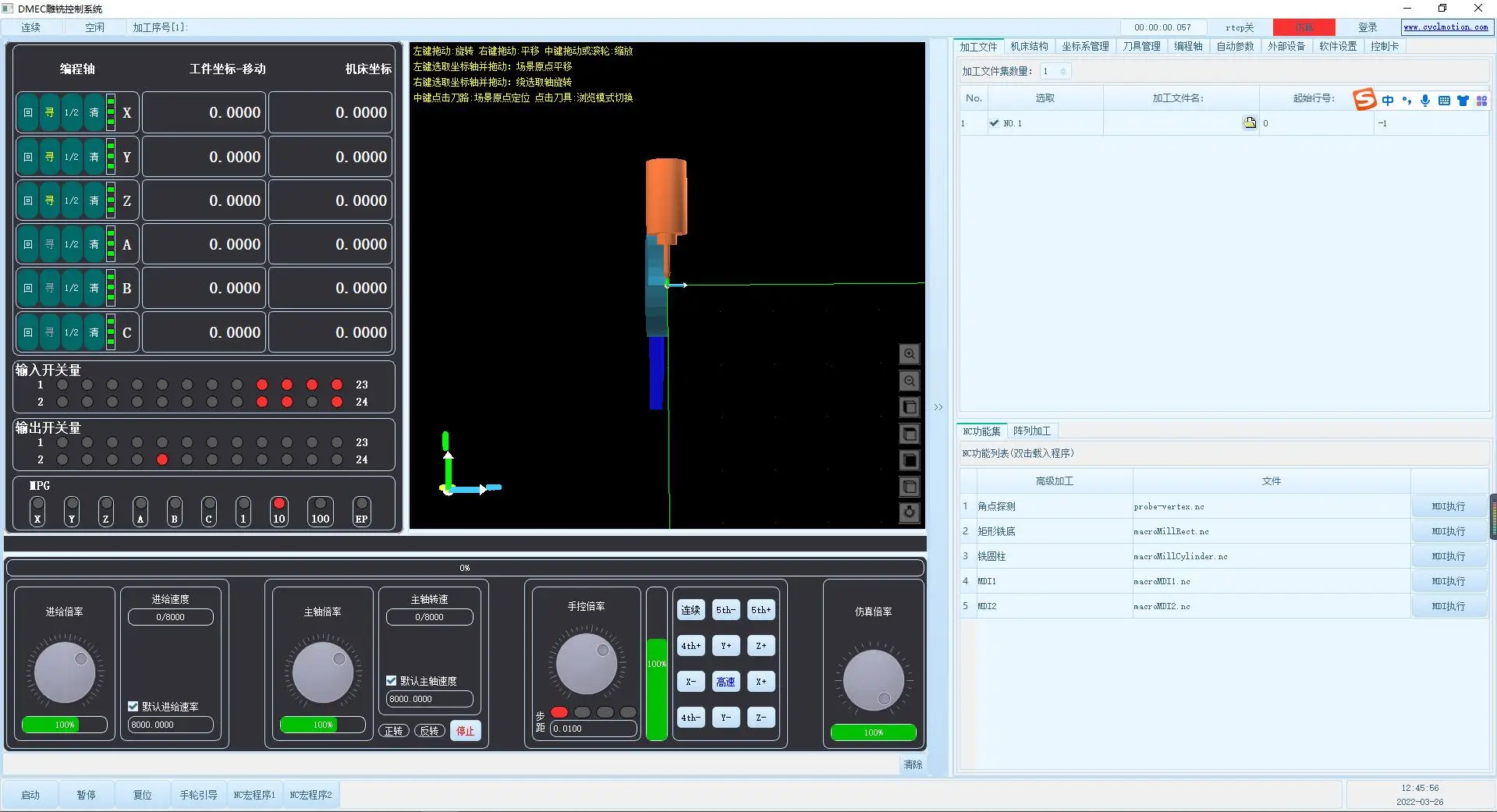The image size is (1497, 812).
Task: Click the step distance 0.0100 input field
Action: (593, 729)
